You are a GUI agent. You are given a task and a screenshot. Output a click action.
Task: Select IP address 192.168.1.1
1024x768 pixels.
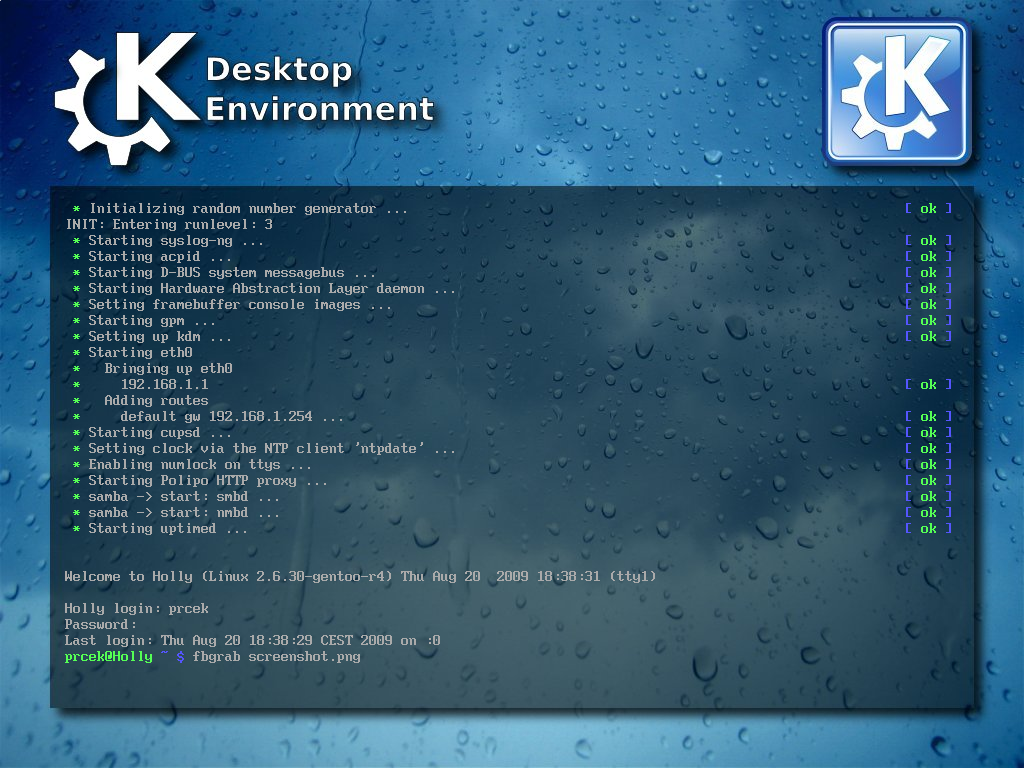pos(165,385)
